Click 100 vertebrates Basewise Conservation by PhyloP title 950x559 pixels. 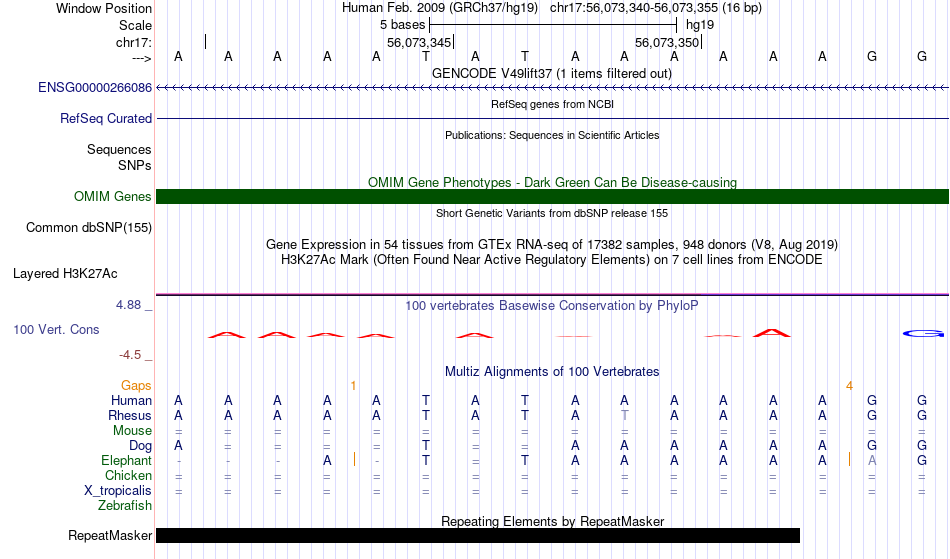pyautogui.click(x=551, y=306)
